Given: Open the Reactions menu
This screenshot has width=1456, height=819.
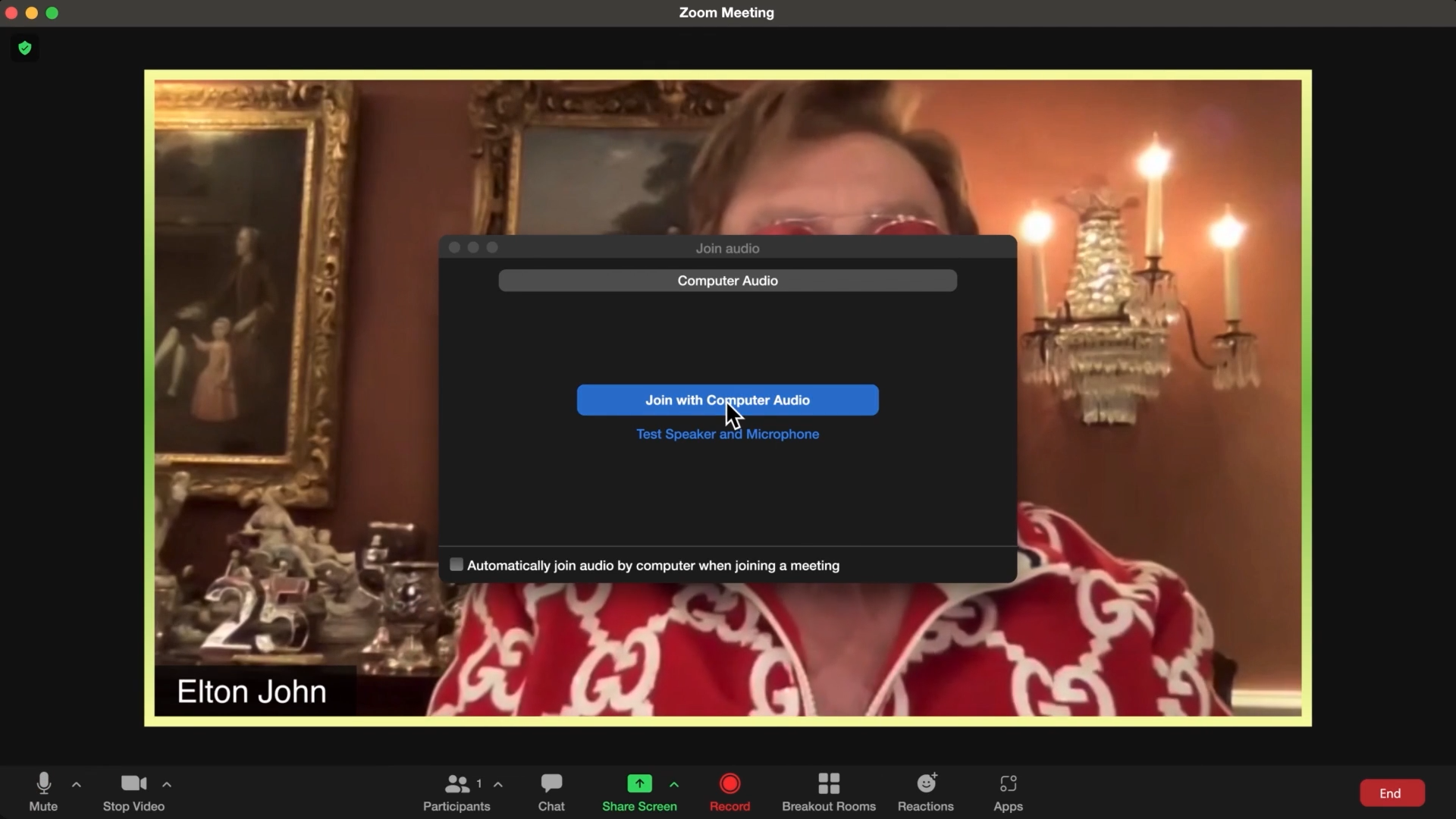Looking at the screenshot, I should coord(926,792).
